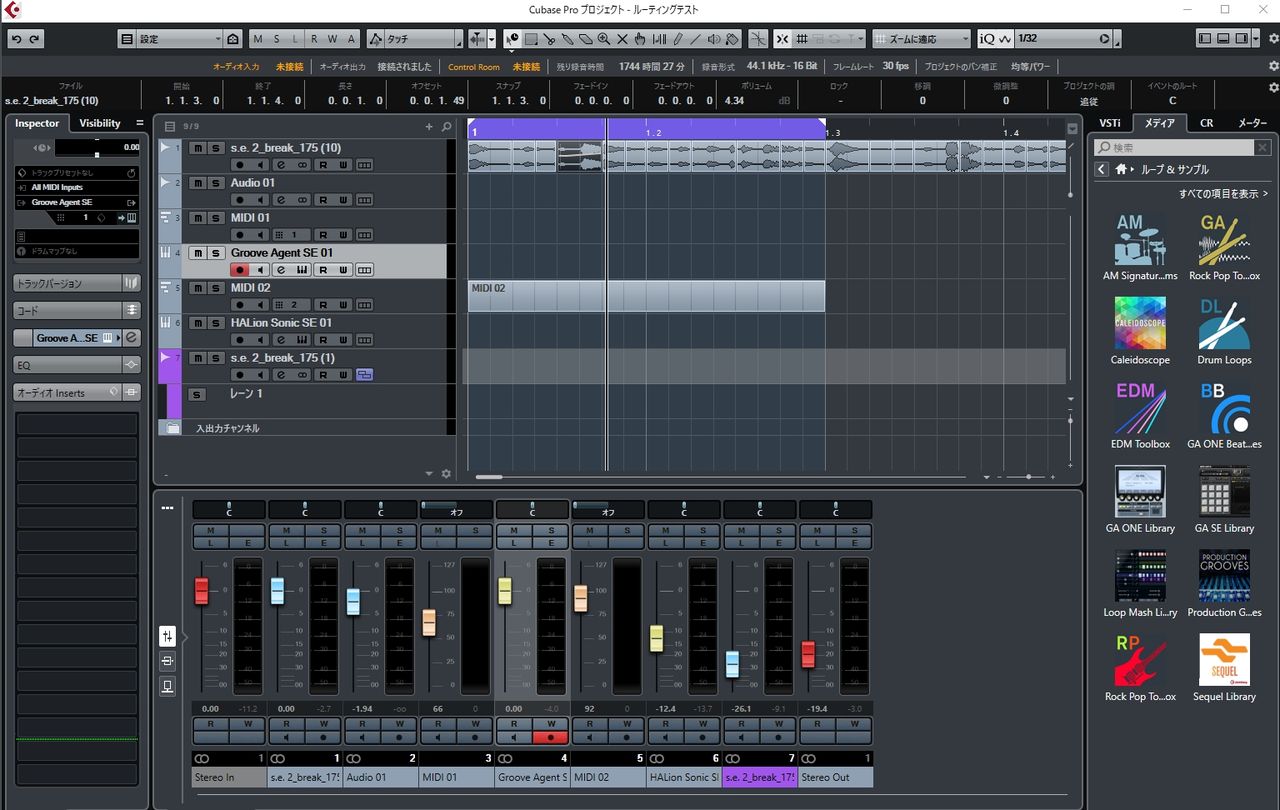Add a new track with plus icon

pyautogui.click(x=429, y=127)
